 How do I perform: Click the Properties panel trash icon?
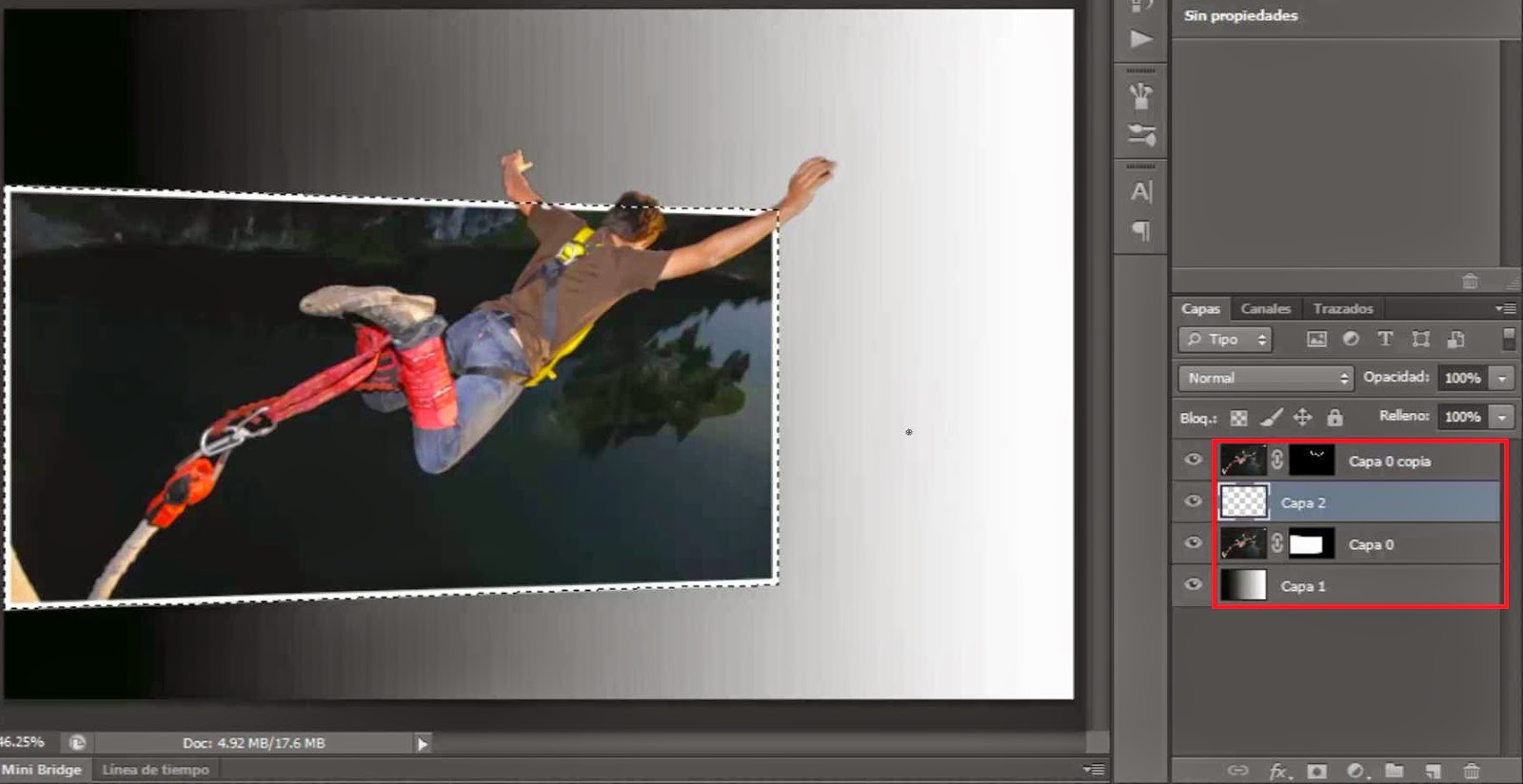tap(1470, 281)
